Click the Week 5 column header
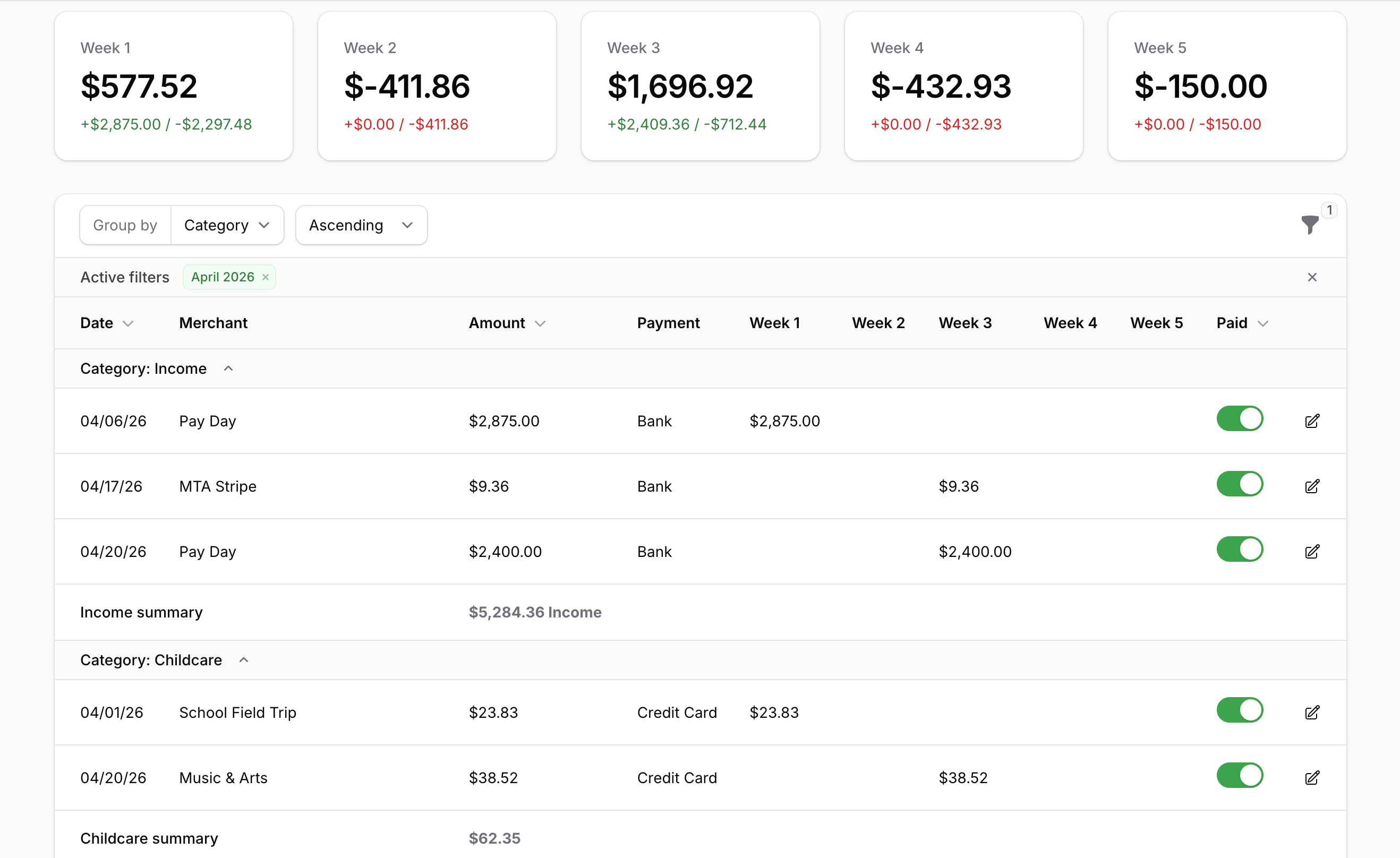This screenshot has width=1400, height=858. (x=1156, y=323)
